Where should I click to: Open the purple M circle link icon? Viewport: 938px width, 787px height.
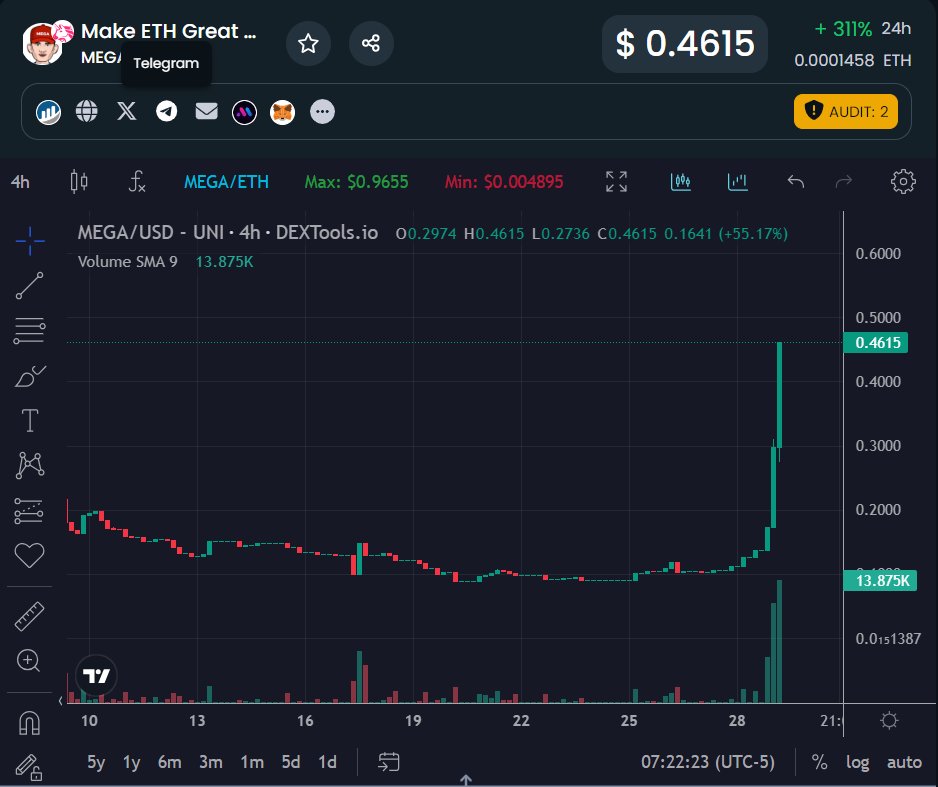(x=244, y=112)
